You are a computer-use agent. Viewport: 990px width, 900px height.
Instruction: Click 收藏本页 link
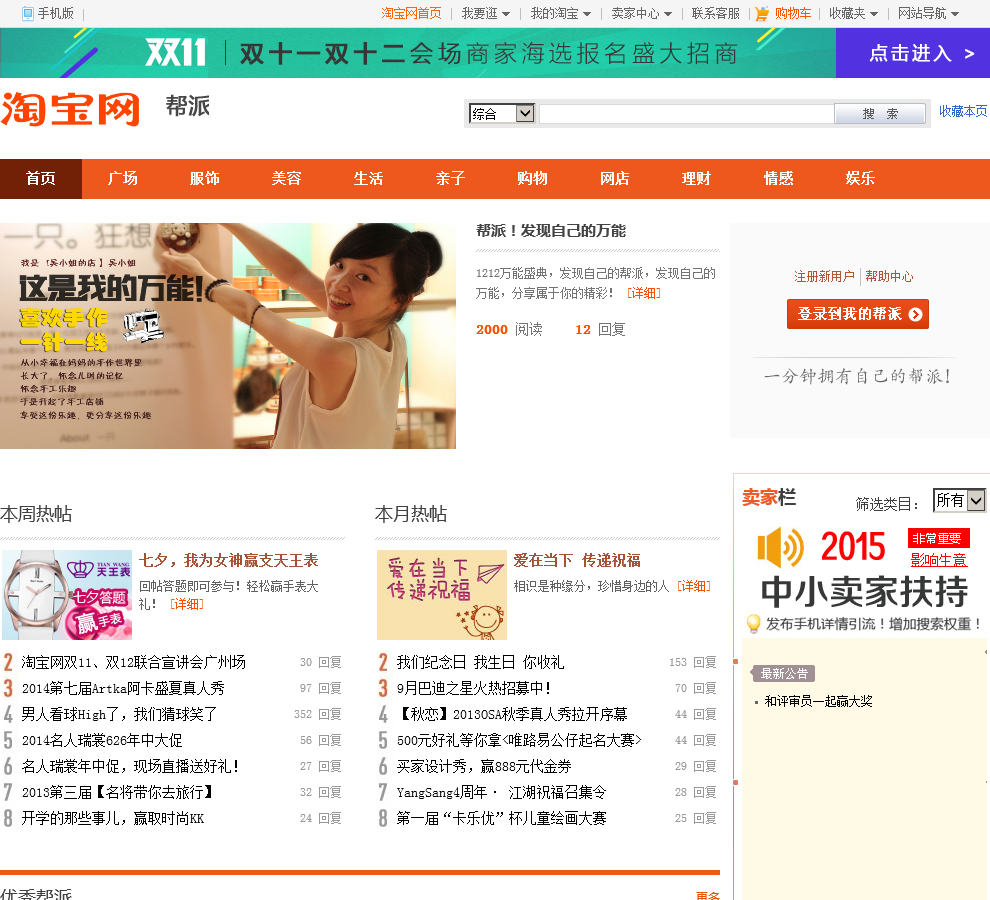[x=963, y=111]
